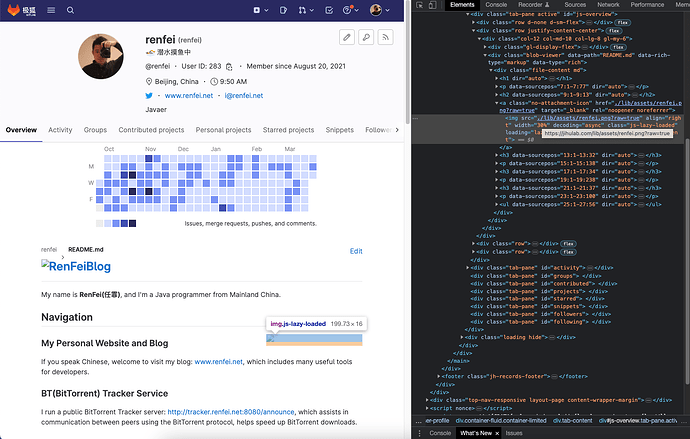Close the What's New drawer tab
690x439 pixels.
point(497,433)
